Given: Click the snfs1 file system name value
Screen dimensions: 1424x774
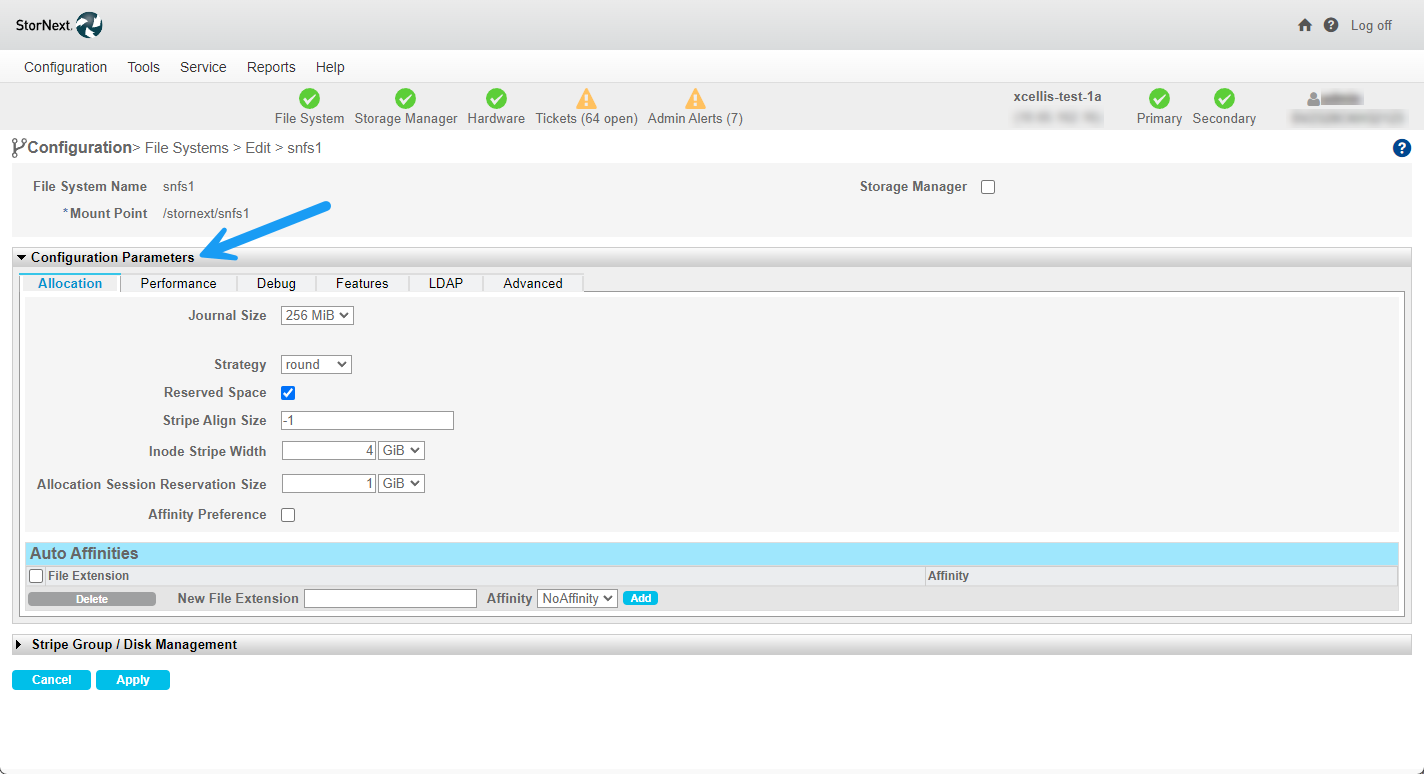Looking at the screenshot, I should tap(179, 187).
